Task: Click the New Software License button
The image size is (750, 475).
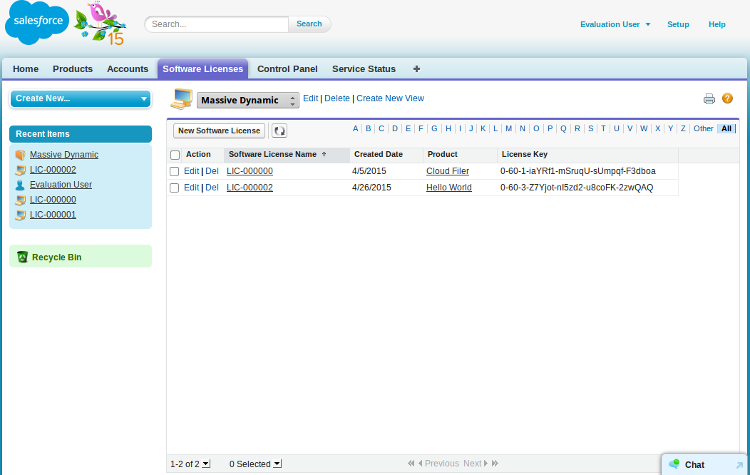Action: (219, 131)
